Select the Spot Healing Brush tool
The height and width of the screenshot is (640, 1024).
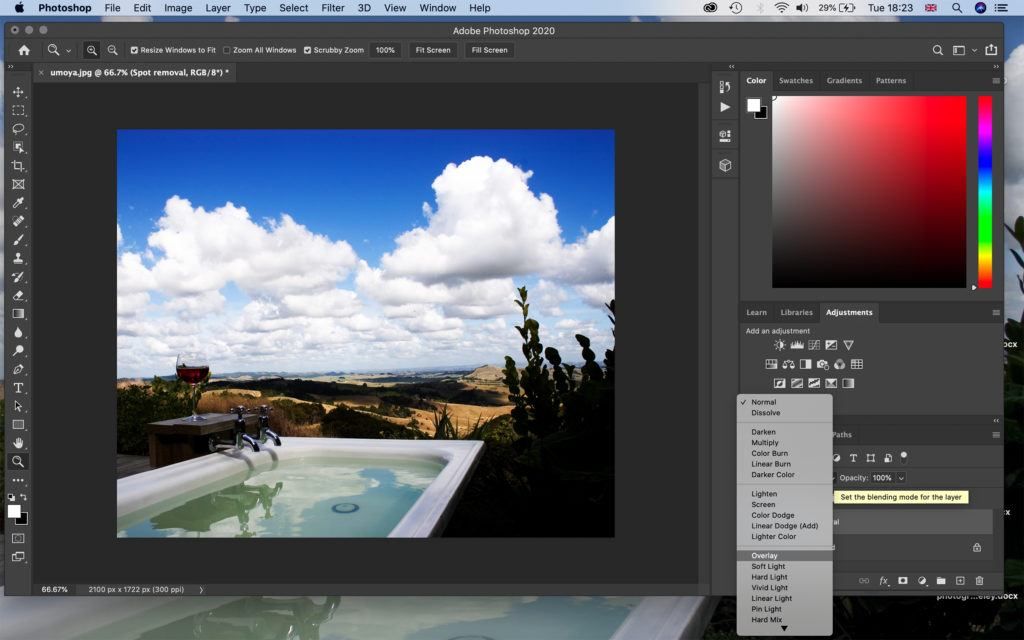[18, 221]
